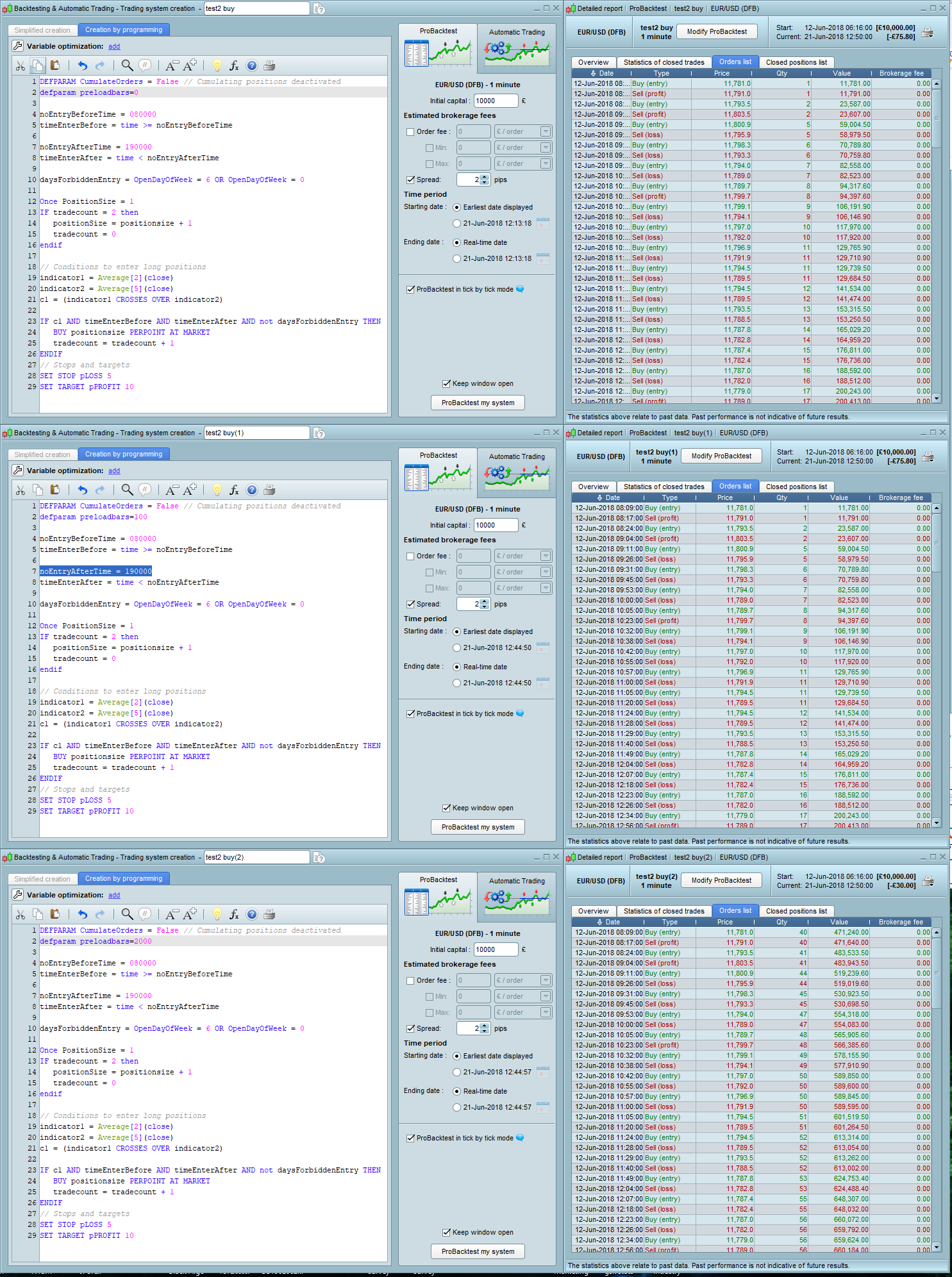Screen dimensions: 952x1277
Task: Click the orders list scrollbar in test2 buy(2) report
Action: pos(937,1090)
